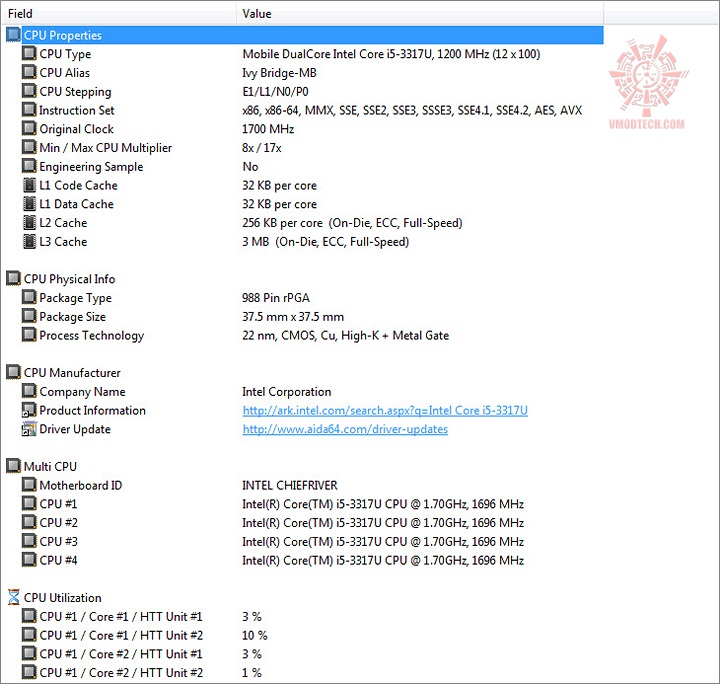720x684 pixels.
Task: Select the '3 MB (On-Die, ECC, Full-Speed)' value
Action: 326,241
